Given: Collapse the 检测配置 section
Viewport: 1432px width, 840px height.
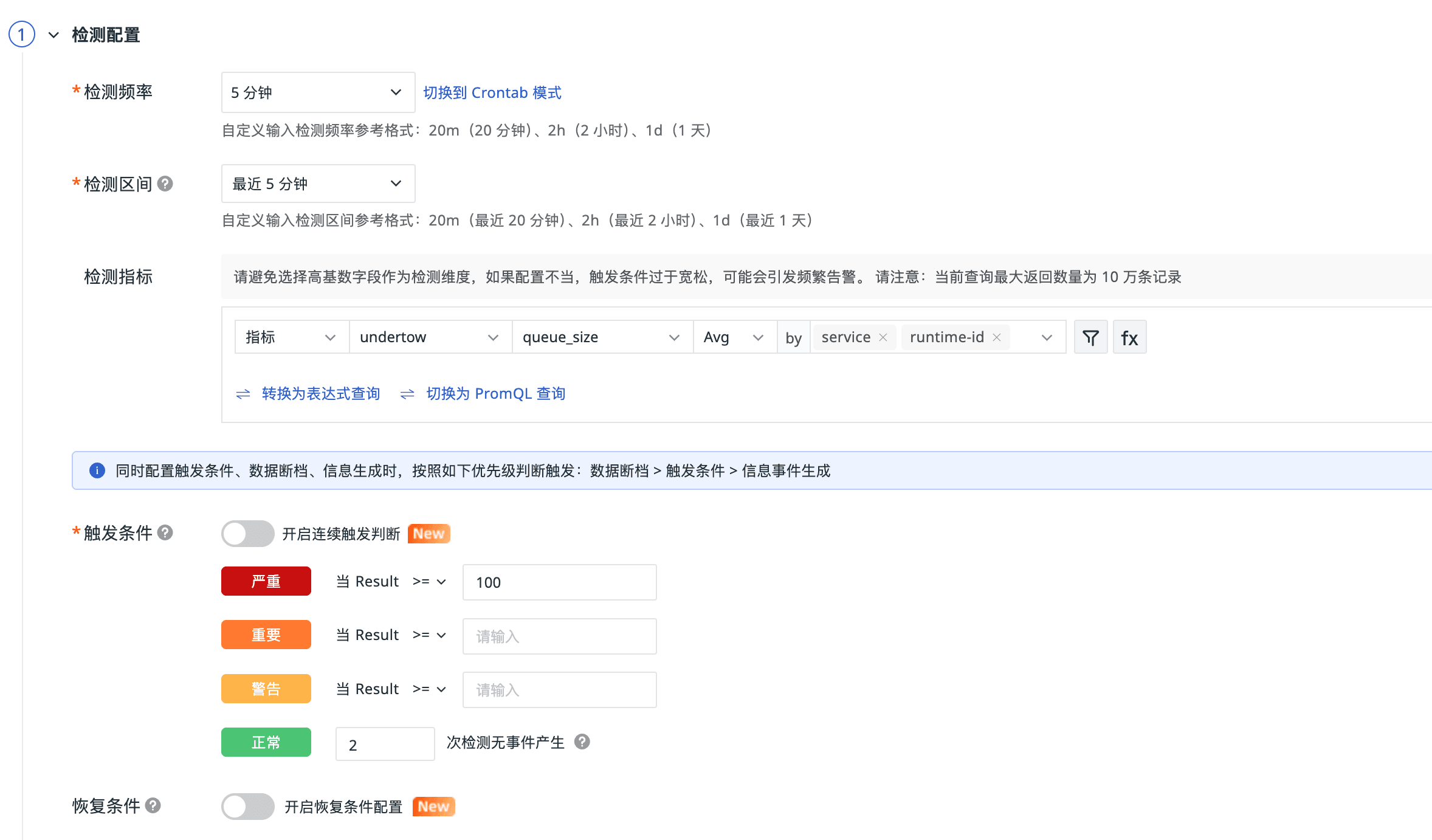Looking at the screenshot, I should 53,35.
